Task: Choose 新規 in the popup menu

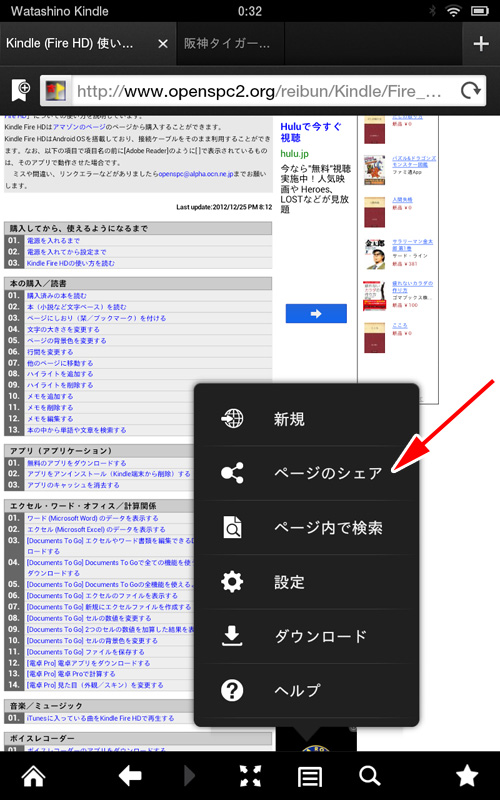Action: click(x=307, y=419)
